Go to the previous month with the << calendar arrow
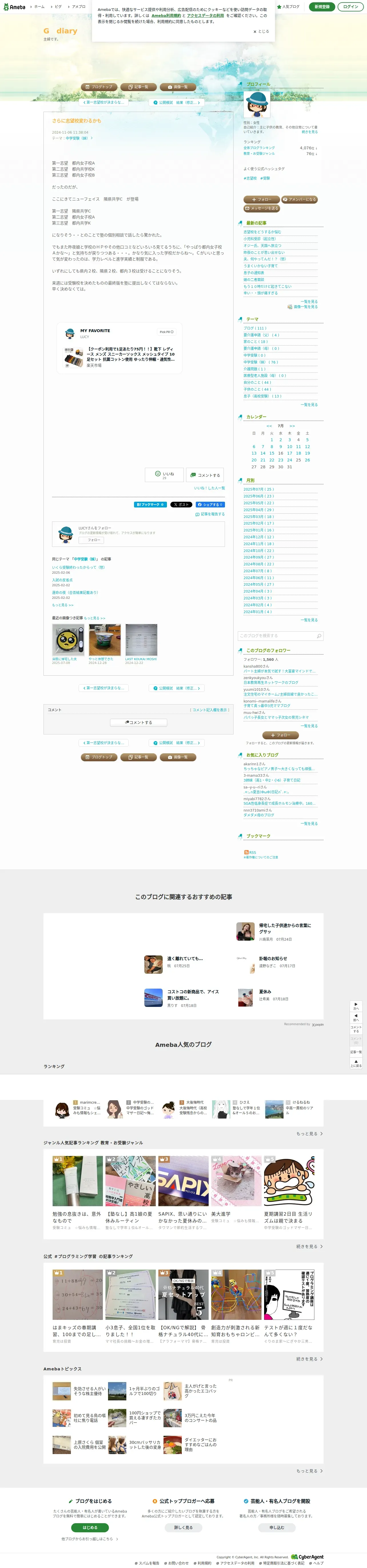This screenshot has width=367, height=1568. coord(269,425)
